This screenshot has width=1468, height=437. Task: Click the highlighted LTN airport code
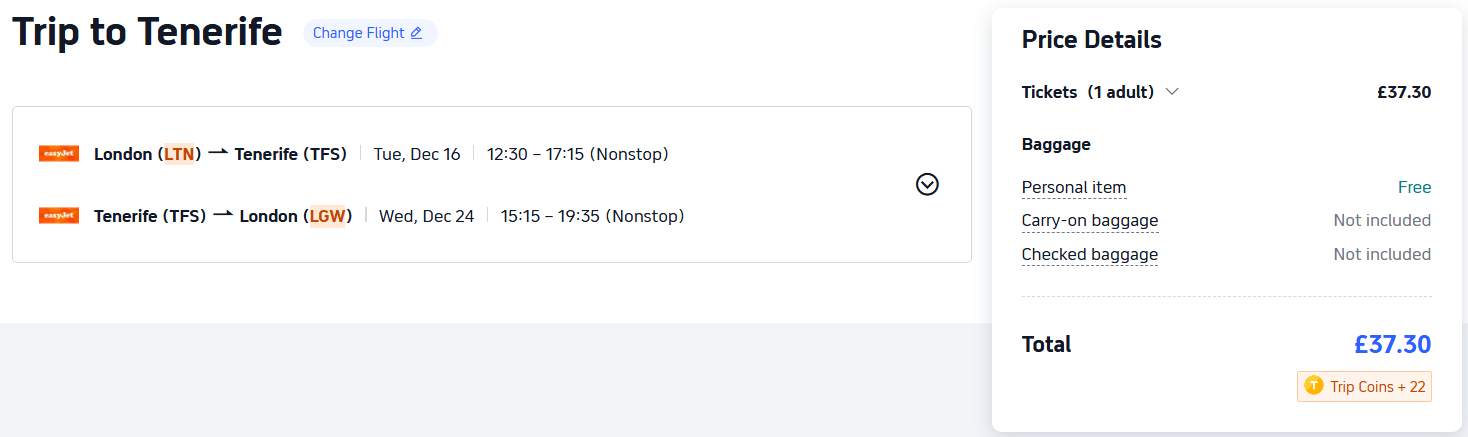tap(179, 154)
